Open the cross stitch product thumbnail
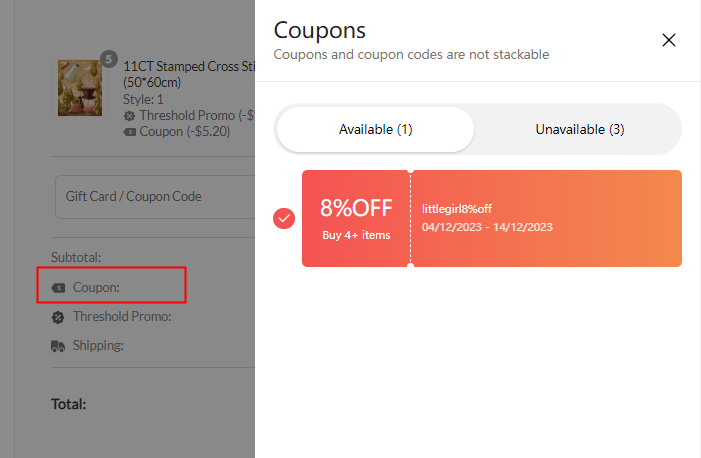Screen dimensions: 701x458 click(x=80, y=88)
